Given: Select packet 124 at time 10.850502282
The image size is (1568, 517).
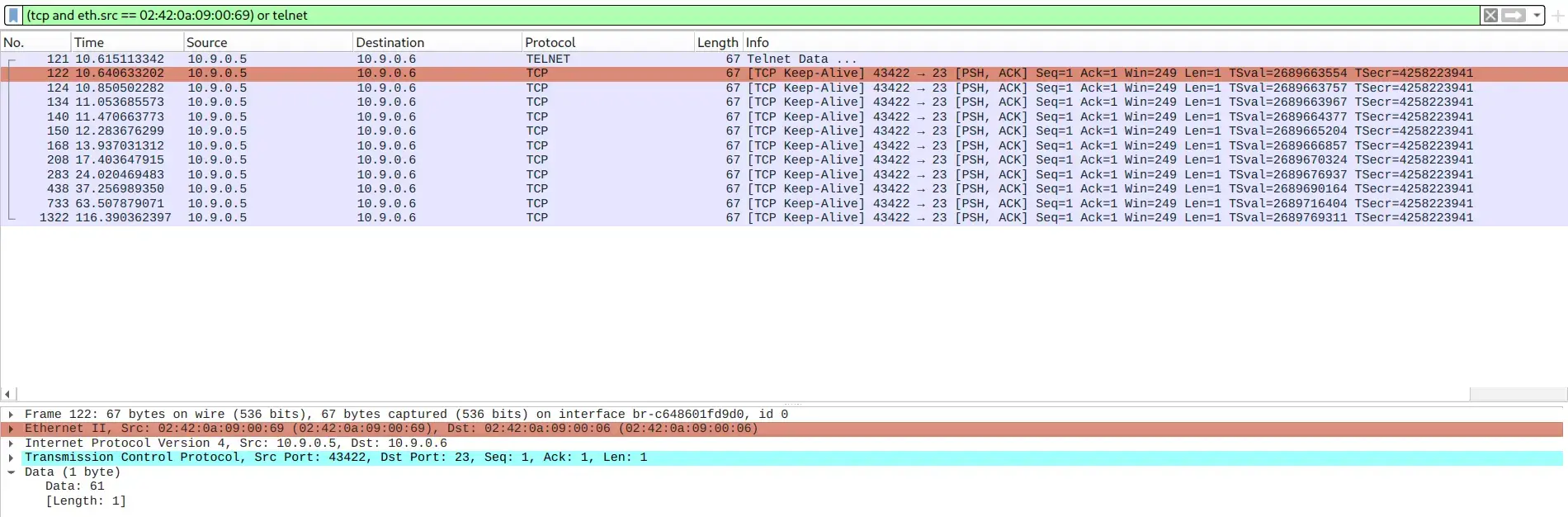Looking at the screenshot, I should coord(784,88).
